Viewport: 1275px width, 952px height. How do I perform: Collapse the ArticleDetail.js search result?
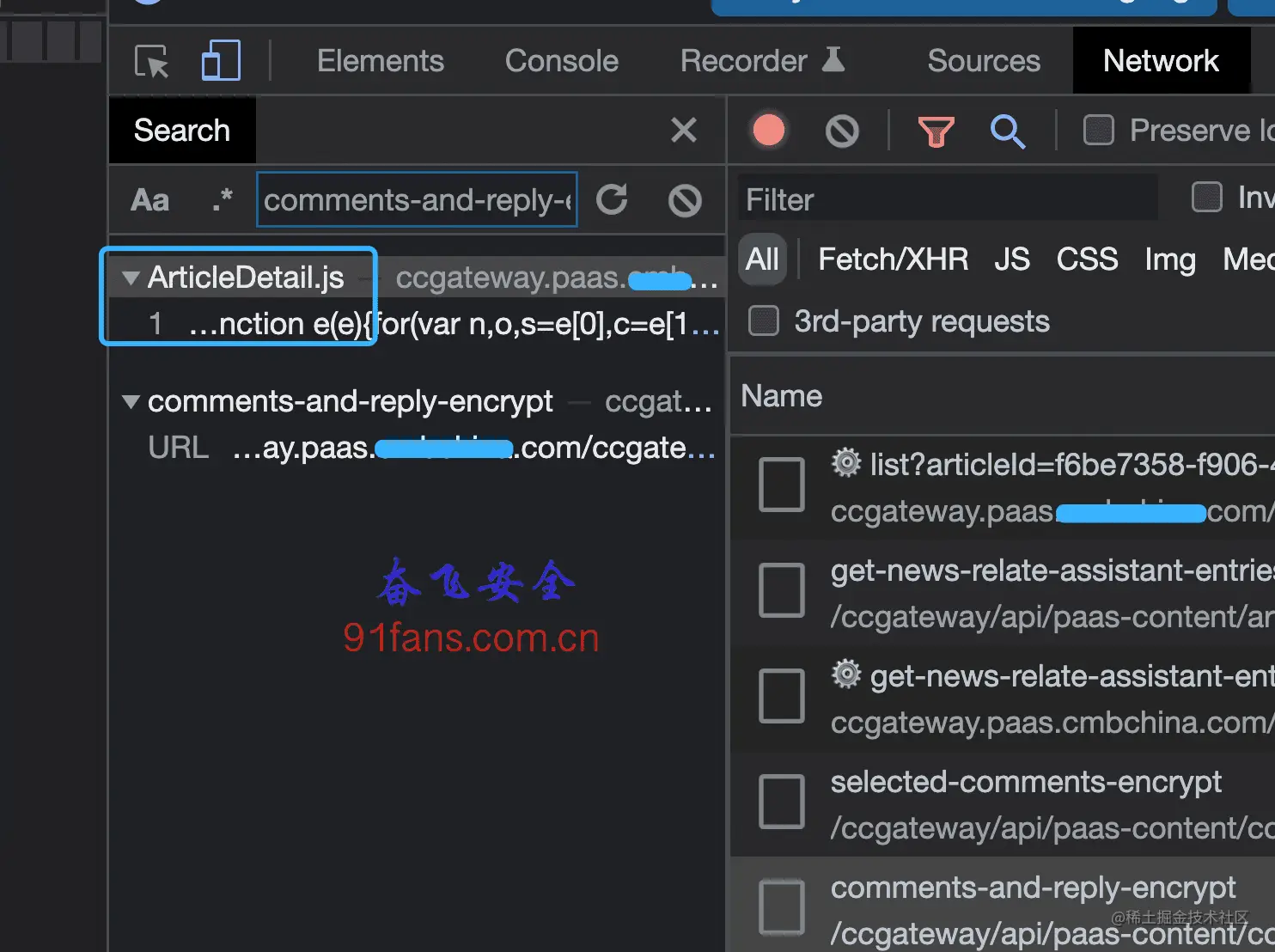point(131,278)
